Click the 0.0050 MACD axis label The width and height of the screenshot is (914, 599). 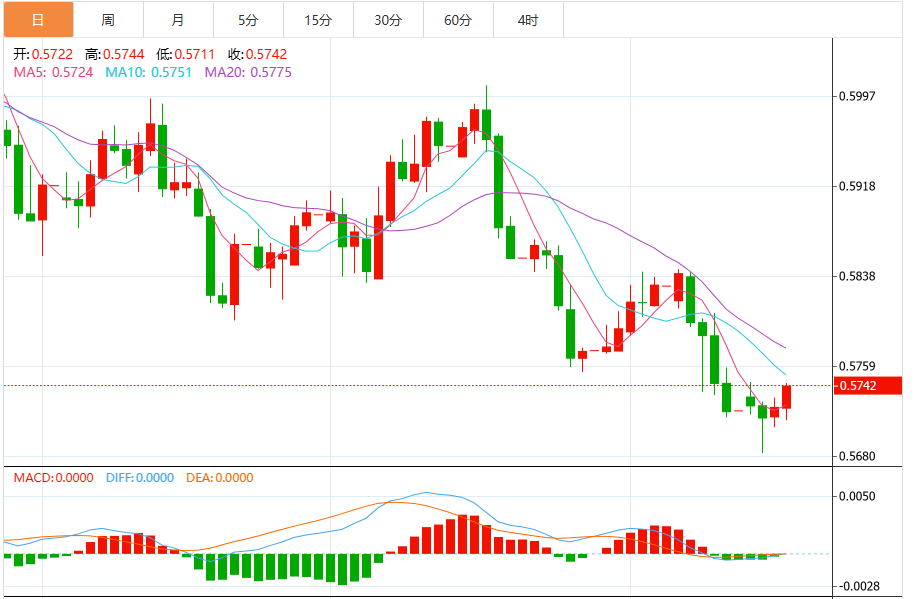pos(857,496)
